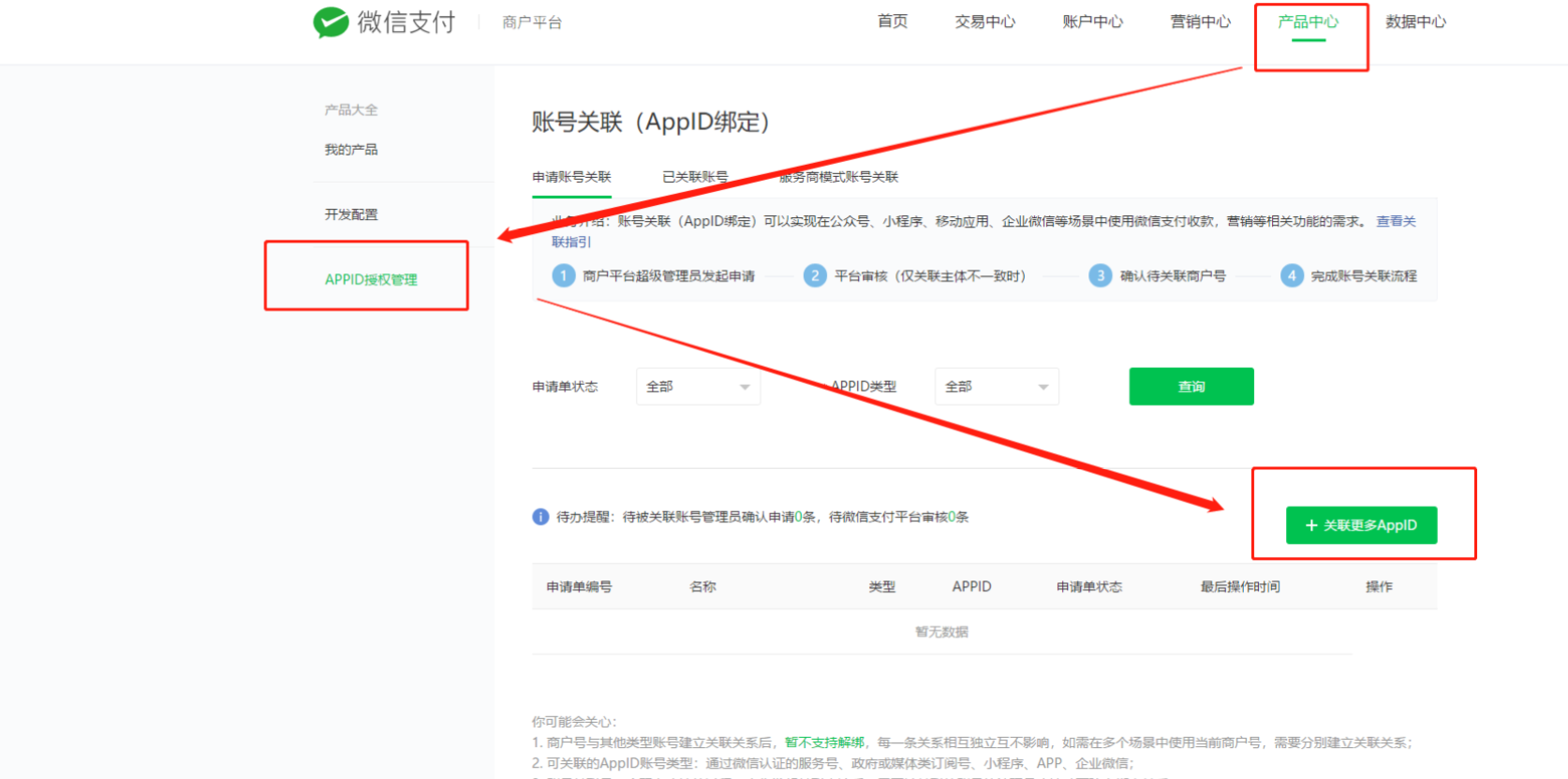
Task: Click the step 3 circle icon
Action: [x=1101, y=275]
